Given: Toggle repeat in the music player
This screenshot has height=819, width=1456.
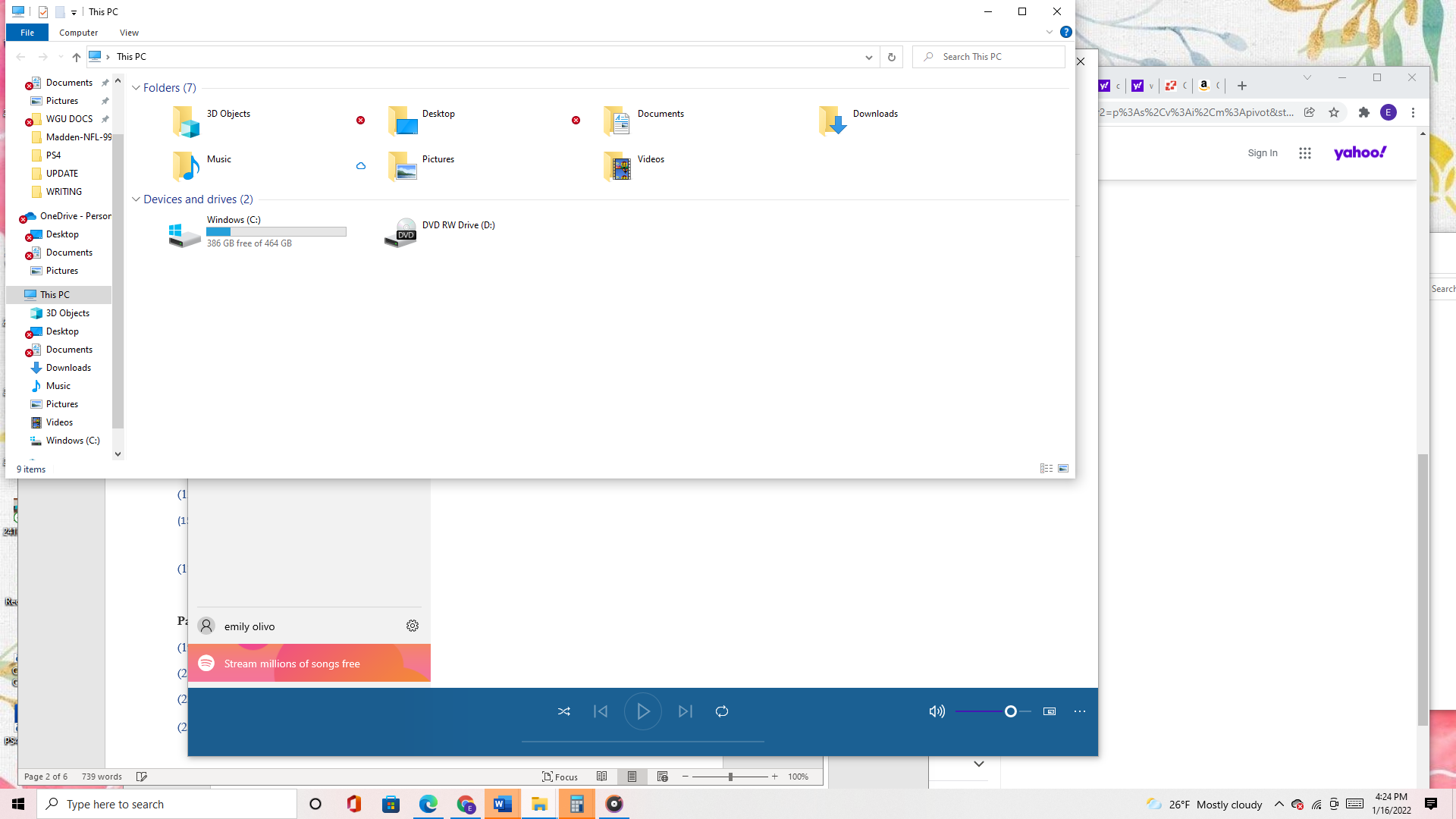Looking at the screenshot, I should [x=721, y=711].
